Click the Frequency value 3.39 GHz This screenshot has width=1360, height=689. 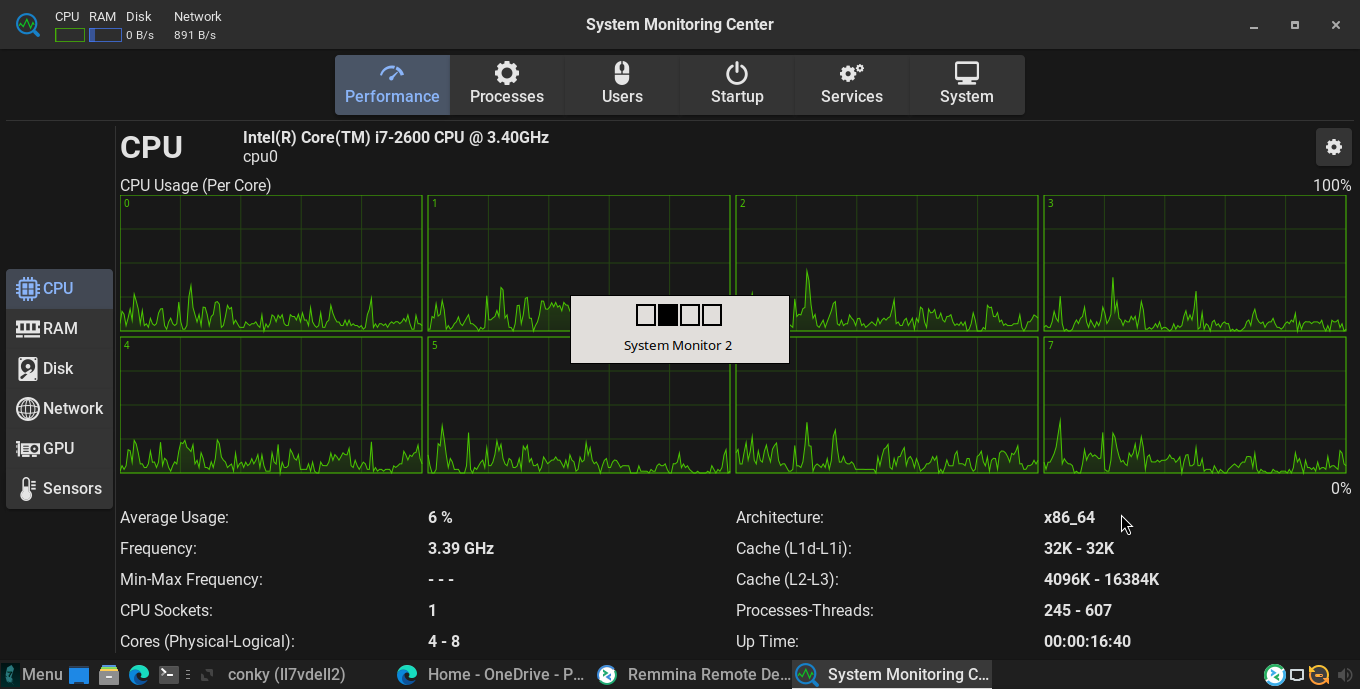pyautogui.click(x=461, y=548)
